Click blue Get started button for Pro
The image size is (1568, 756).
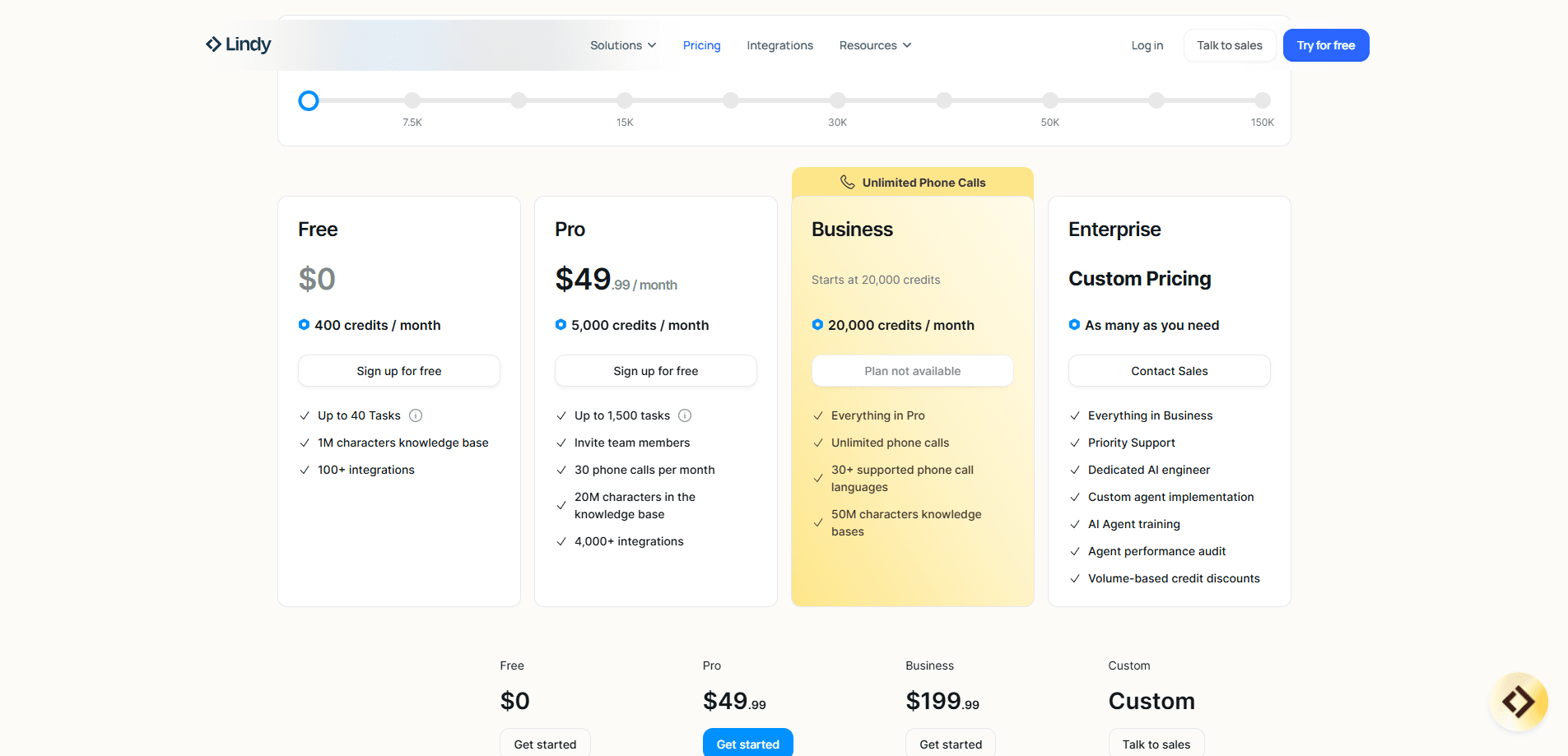click(x=747, y=743)
